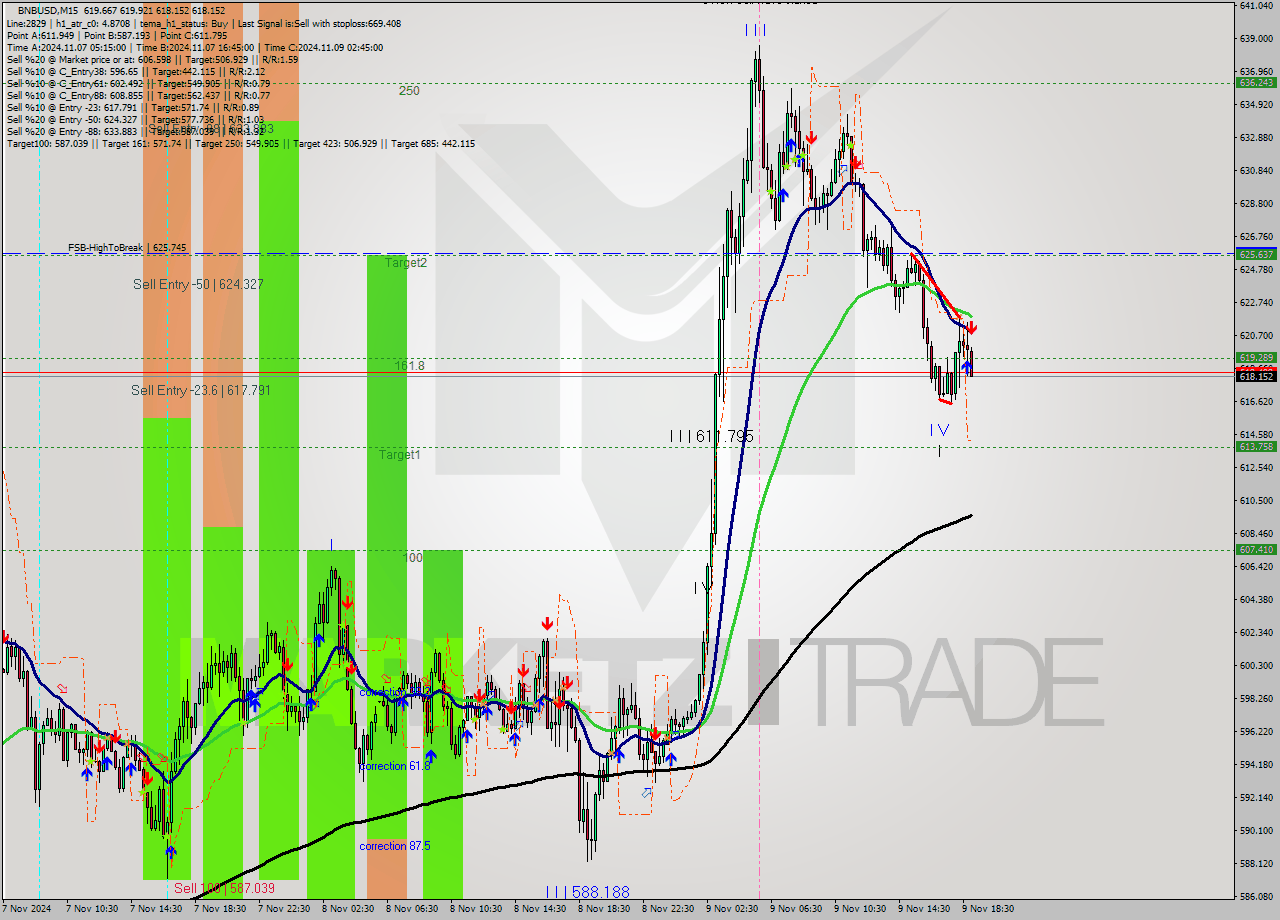The image size is (1280, 920).
Task: Click the green 607.410 price tag
Action: (1255, 550)
